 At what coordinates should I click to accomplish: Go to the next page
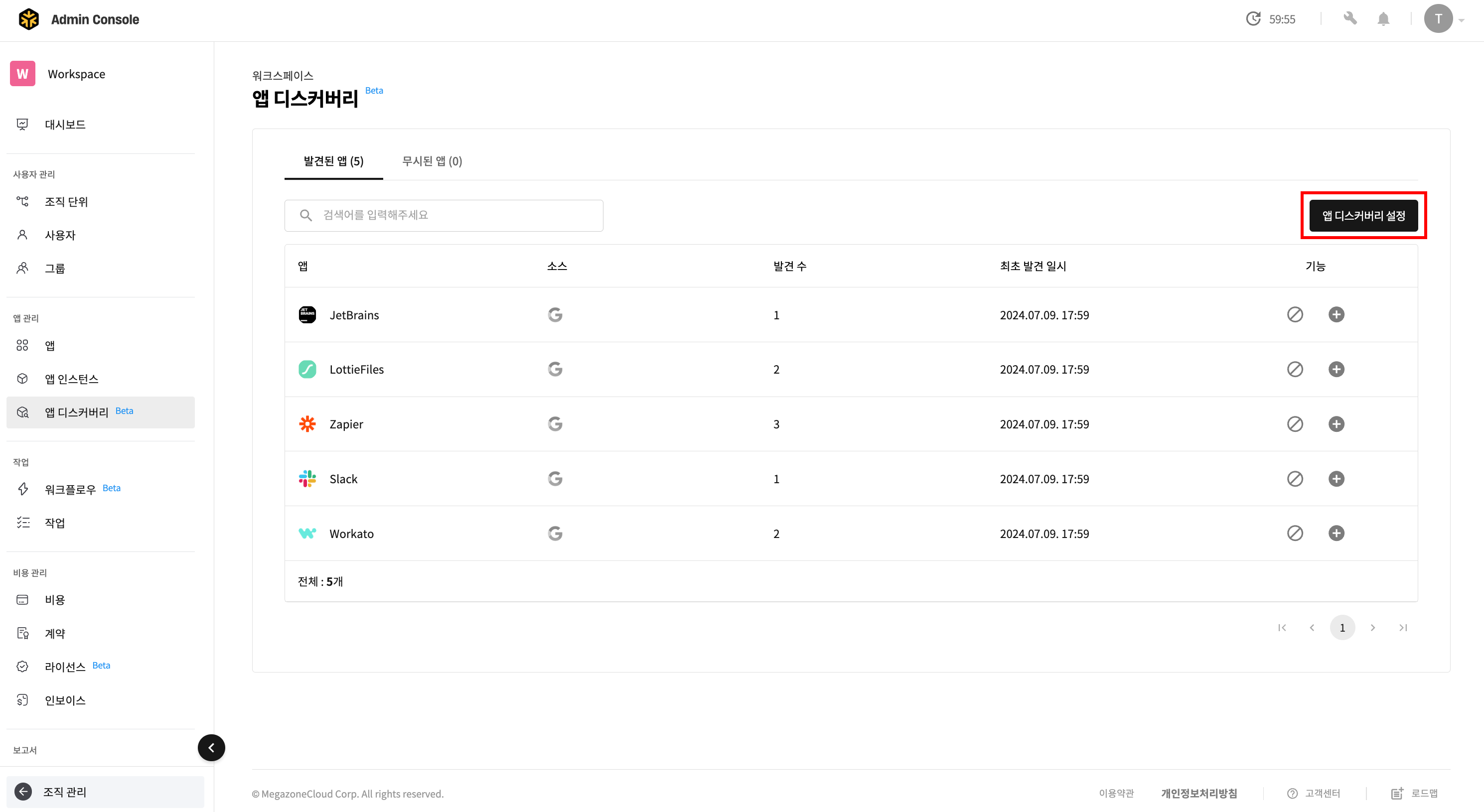(1373, 628)
